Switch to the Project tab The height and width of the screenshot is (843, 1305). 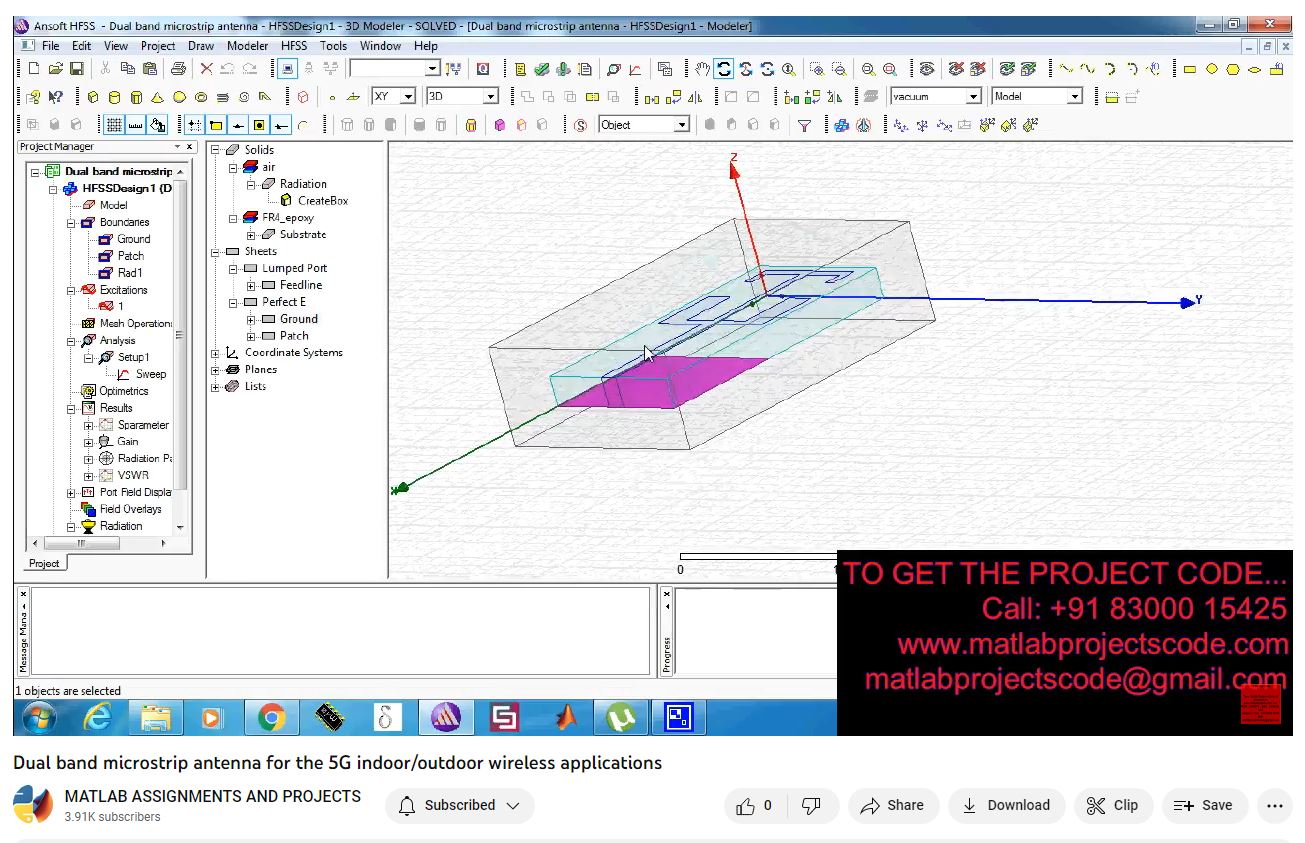pos(44,563)
